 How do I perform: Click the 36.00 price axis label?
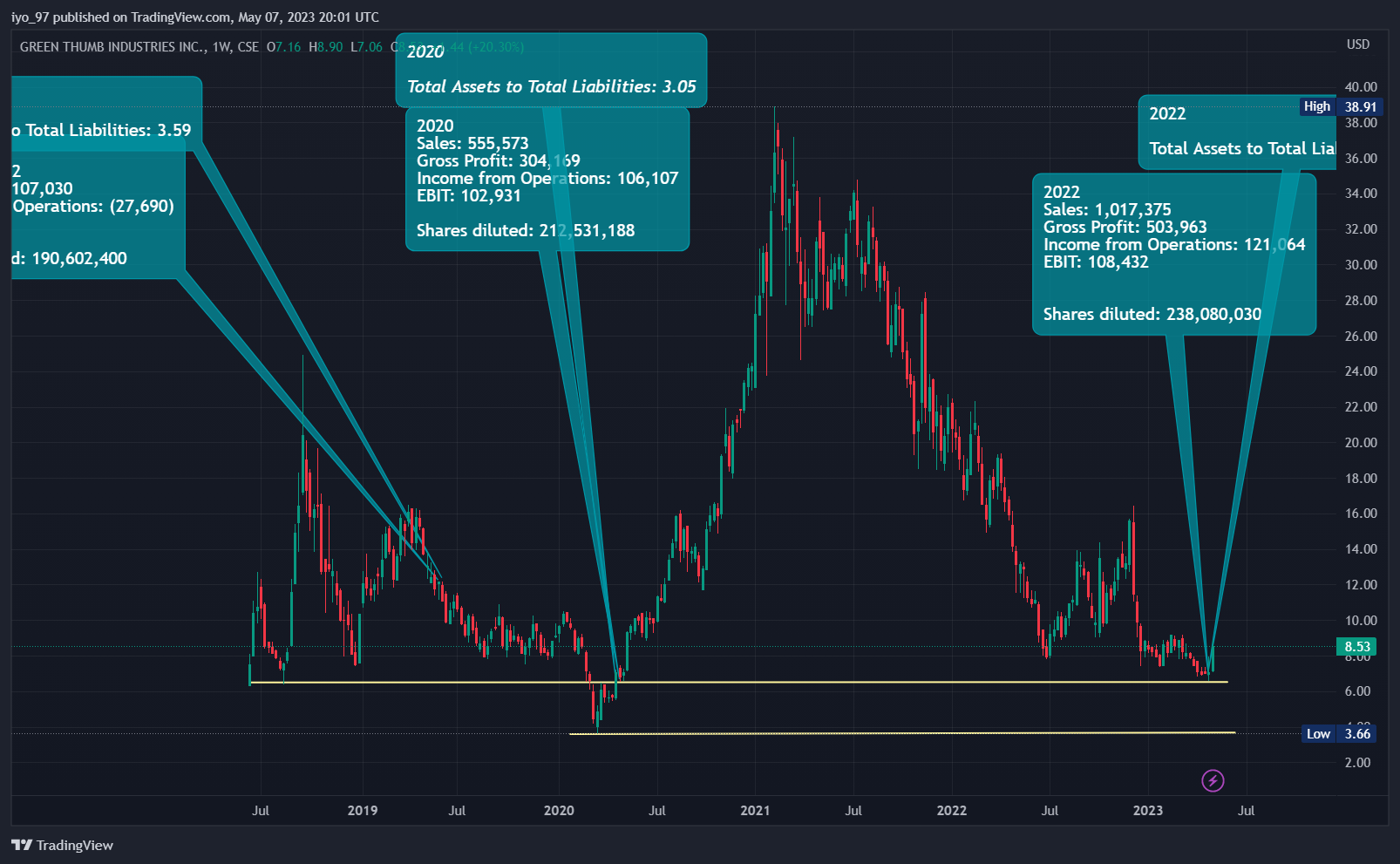tap(1361, 159)
